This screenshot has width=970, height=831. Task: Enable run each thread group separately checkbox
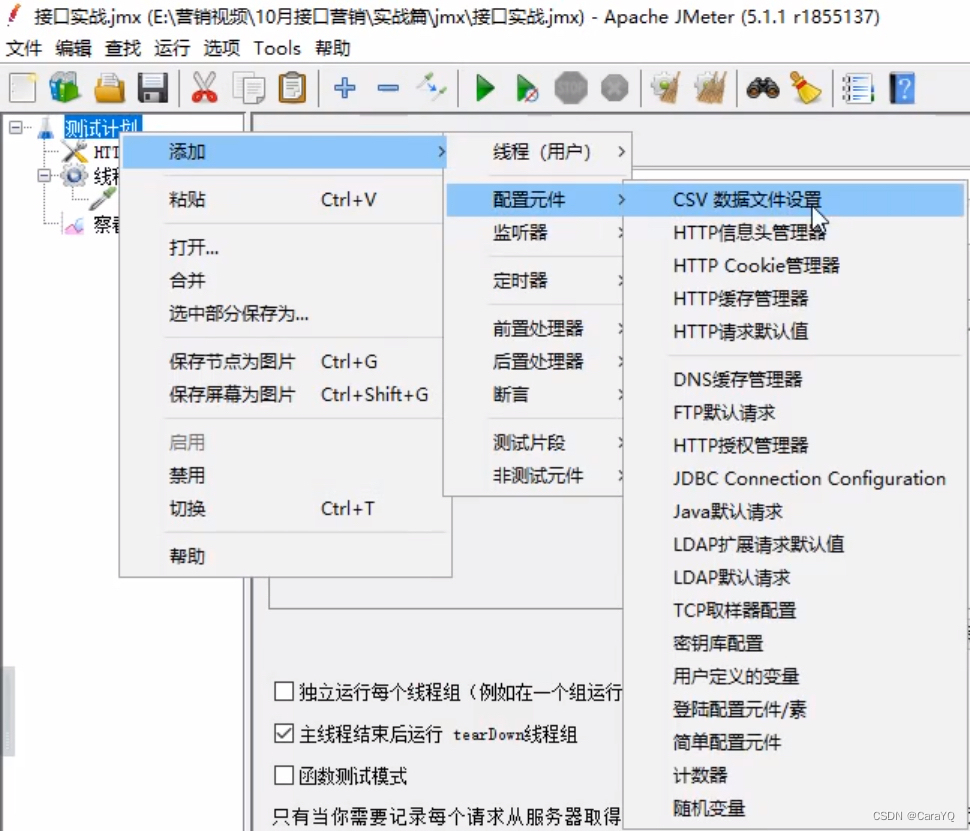click(x=283, y=692)
